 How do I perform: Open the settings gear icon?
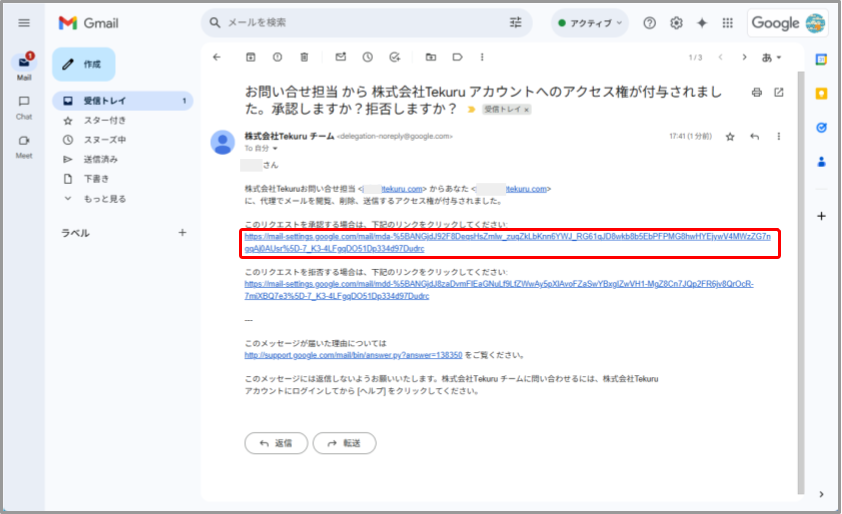pyautogui.click(x=676, y=23)
